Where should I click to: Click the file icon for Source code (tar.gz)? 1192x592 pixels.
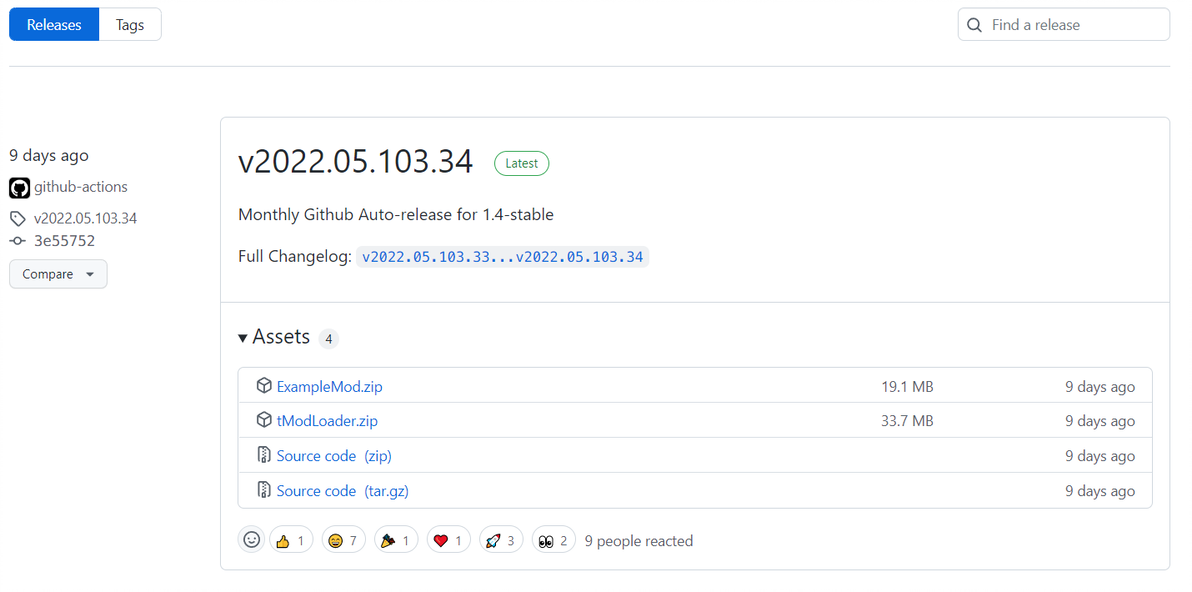tap(264, 490)
